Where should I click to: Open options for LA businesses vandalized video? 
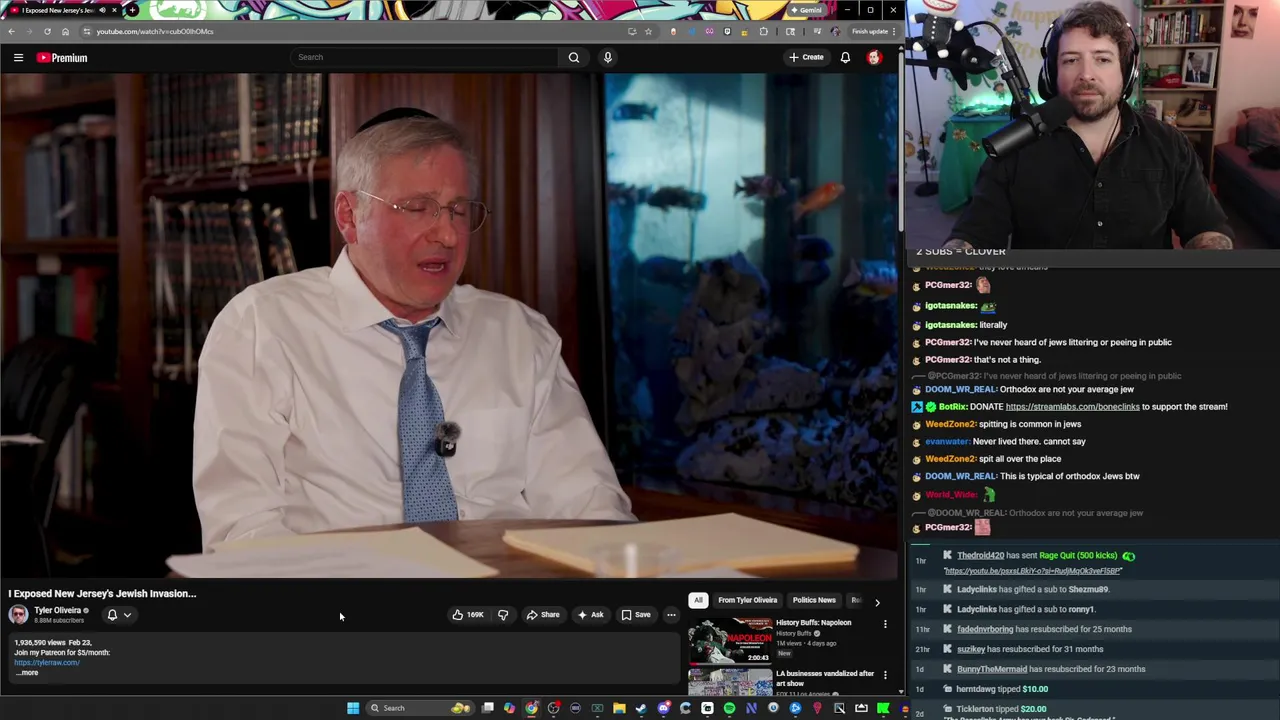pos(885,675)
